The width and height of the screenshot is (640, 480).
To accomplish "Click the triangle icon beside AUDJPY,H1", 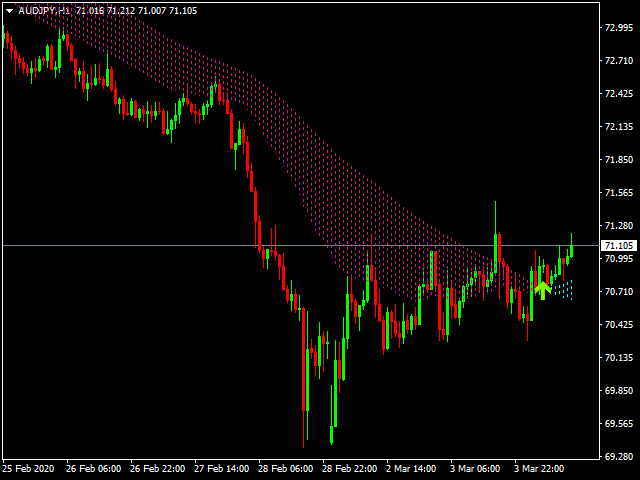I will 9,10.
